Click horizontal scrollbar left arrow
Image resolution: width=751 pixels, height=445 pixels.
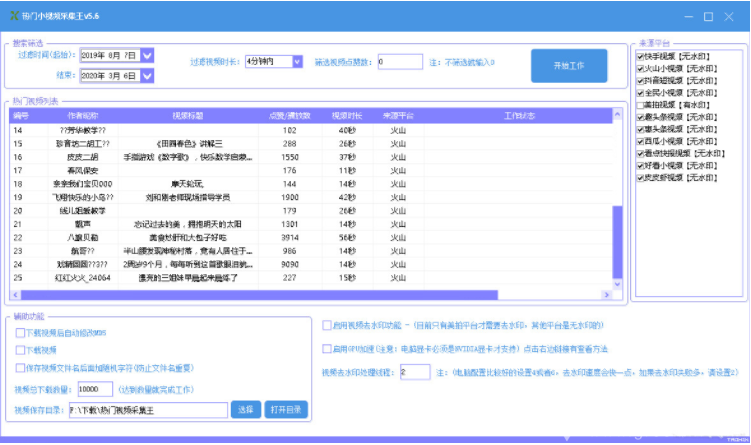pyautogui.click(x=15, y=295)
